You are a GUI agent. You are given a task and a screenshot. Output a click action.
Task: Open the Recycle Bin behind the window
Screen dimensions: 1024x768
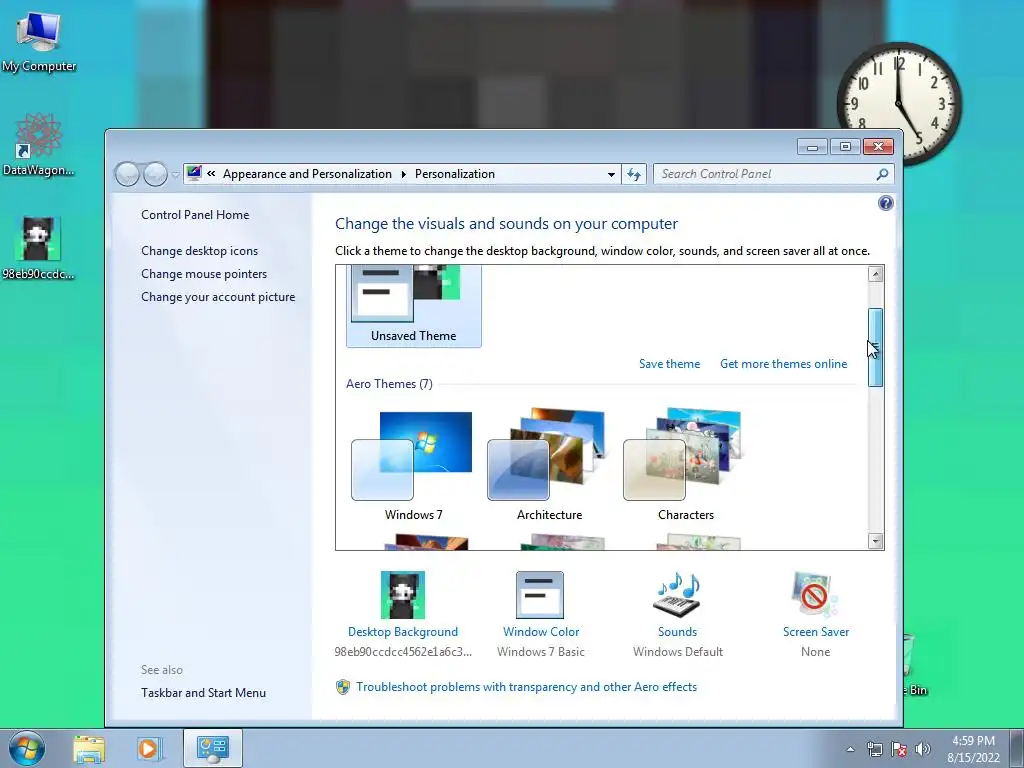point(914,663)
